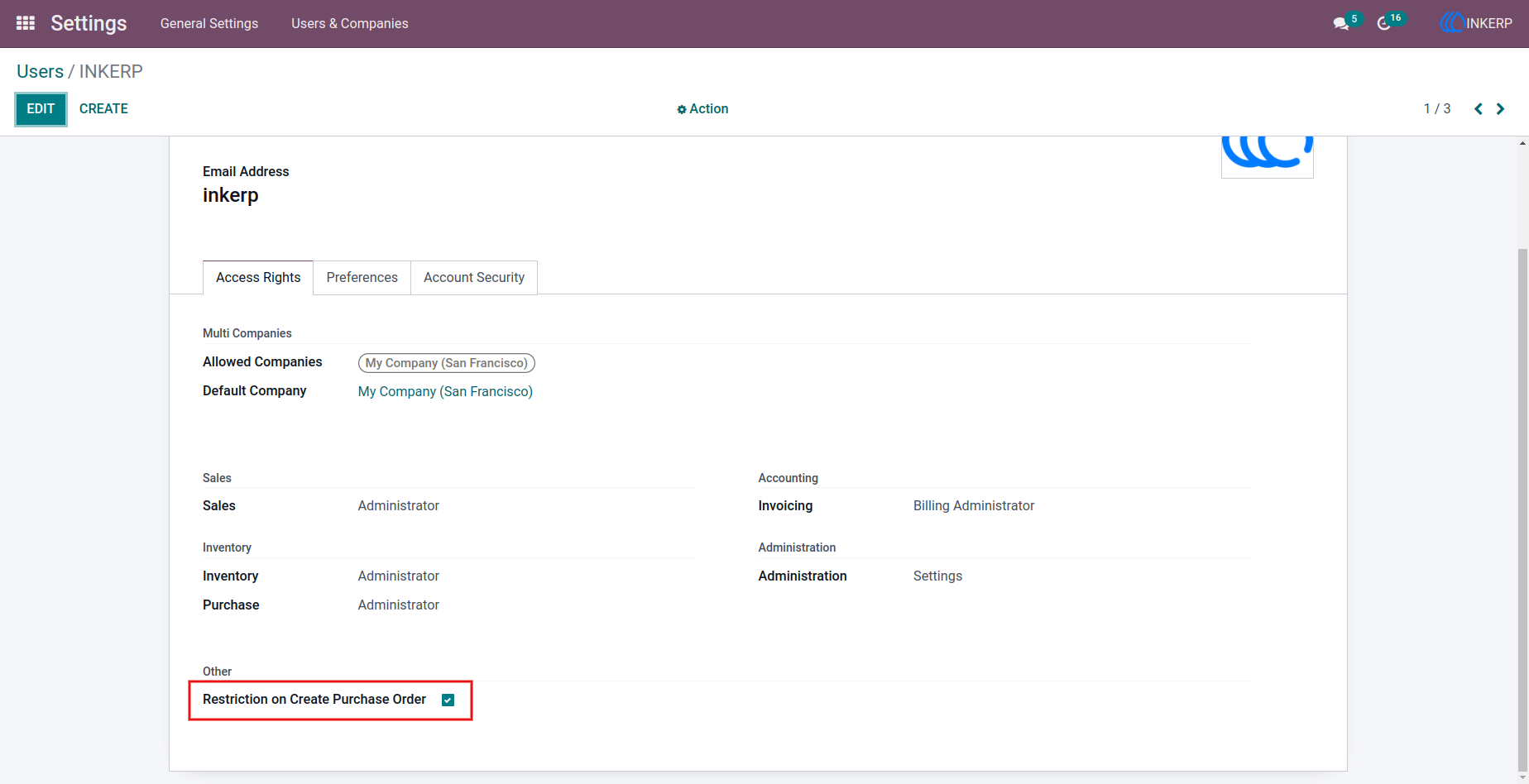The width and height of the screenshot is (1529, 784).
Task: Open Default Company My Company link
Action: pos(445,392)
